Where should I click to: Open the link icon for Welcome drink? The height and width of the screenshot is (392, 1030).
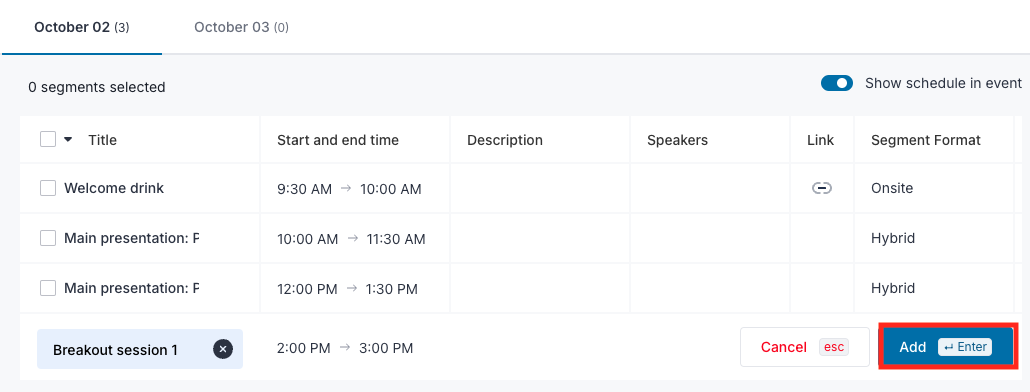(822, 188)
